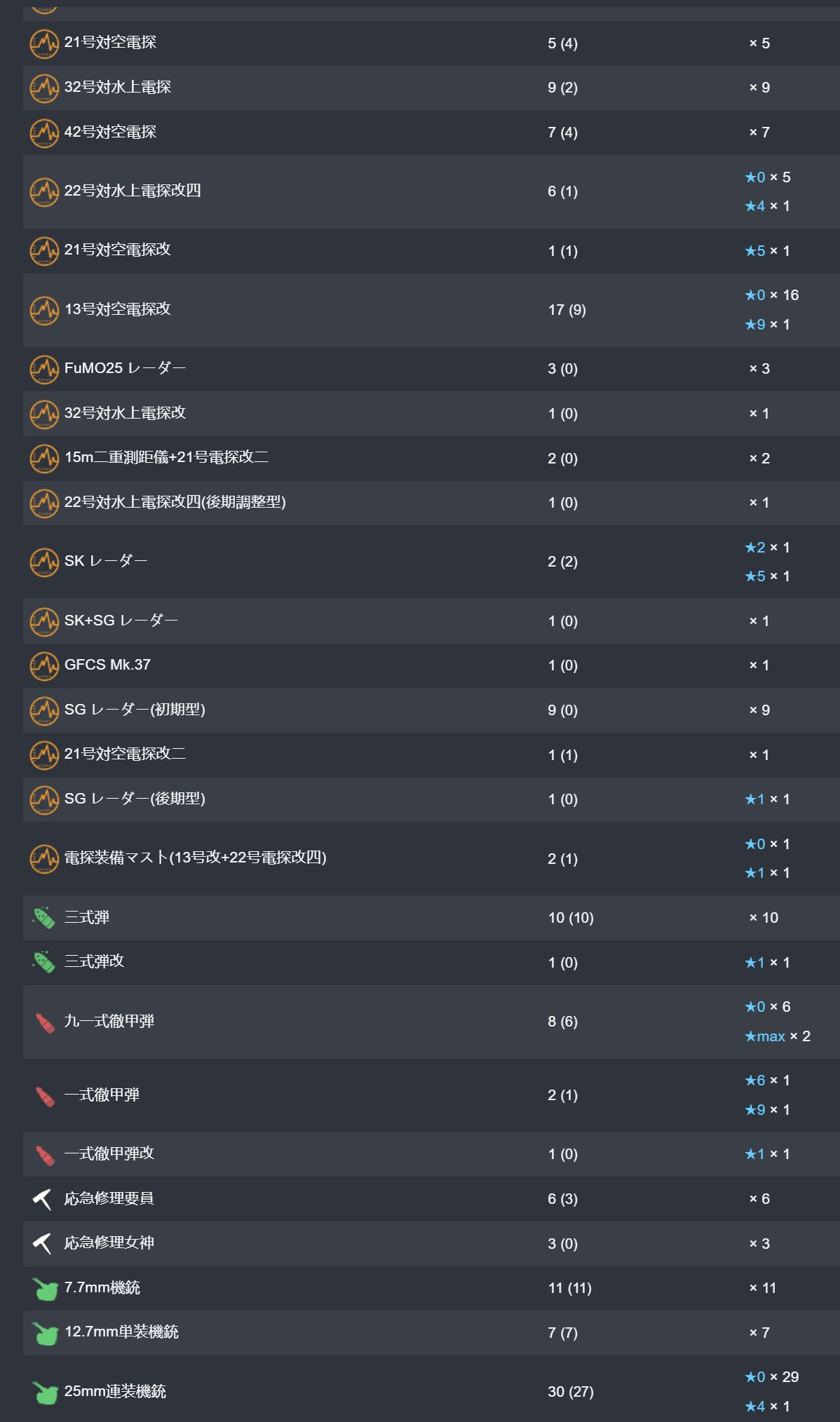Image resolution: width=840 pixels, height=1422 pixels.
Task: Select the 電探装備マスト(13号改+22号電探改四) name
Action: (196, 858)
